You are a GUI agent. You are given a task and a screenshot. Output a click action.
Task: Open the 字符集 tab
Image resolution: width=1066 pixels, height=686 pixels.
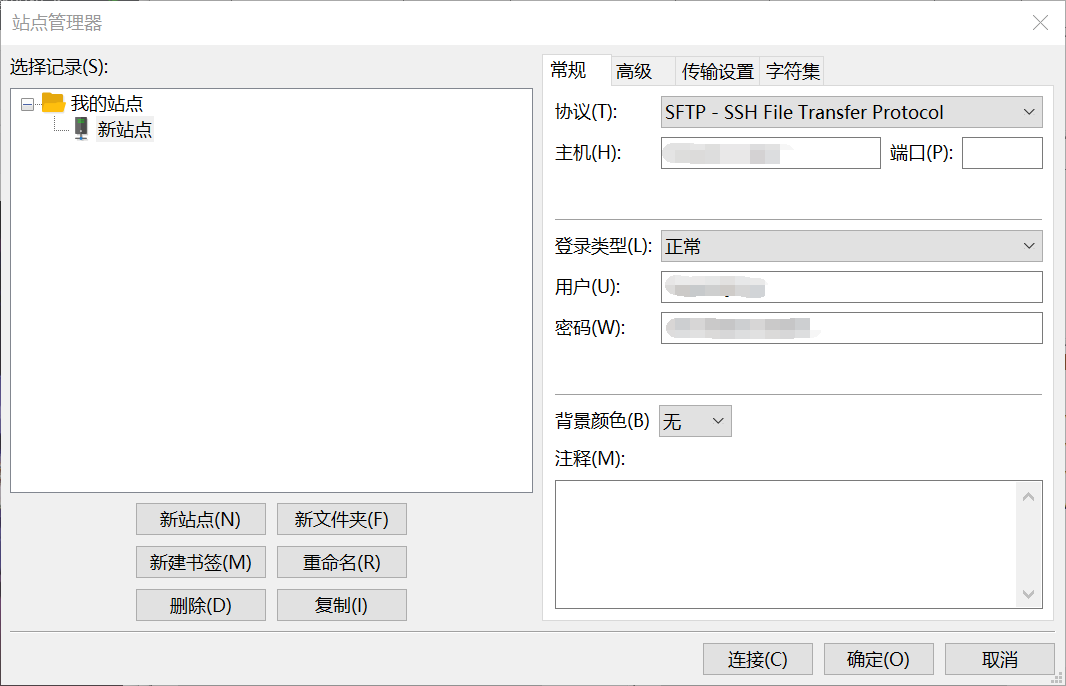[794, 70]
